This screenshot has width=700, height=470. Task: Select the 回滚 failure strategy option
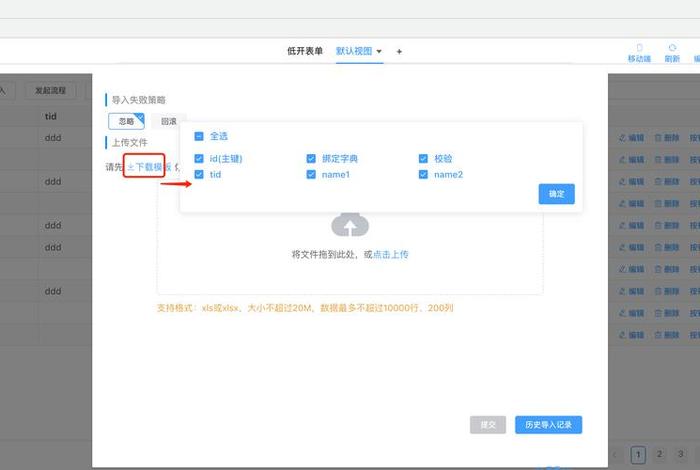coord(168,121)
